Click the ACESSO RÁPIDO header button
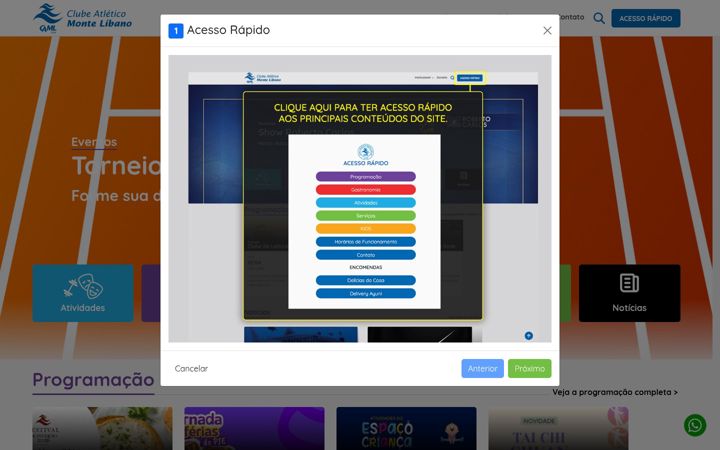 tap(646, 18)
